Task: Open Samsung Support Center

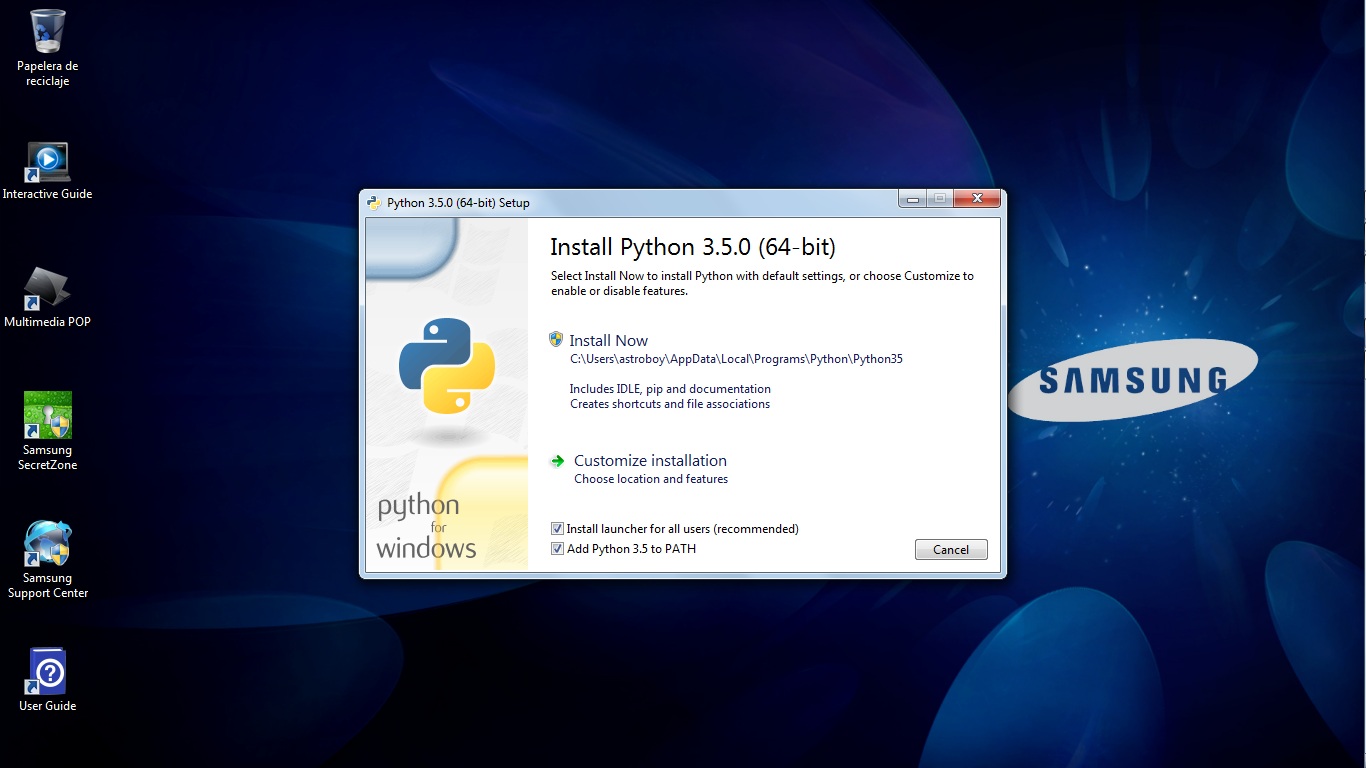Action: 46,540
